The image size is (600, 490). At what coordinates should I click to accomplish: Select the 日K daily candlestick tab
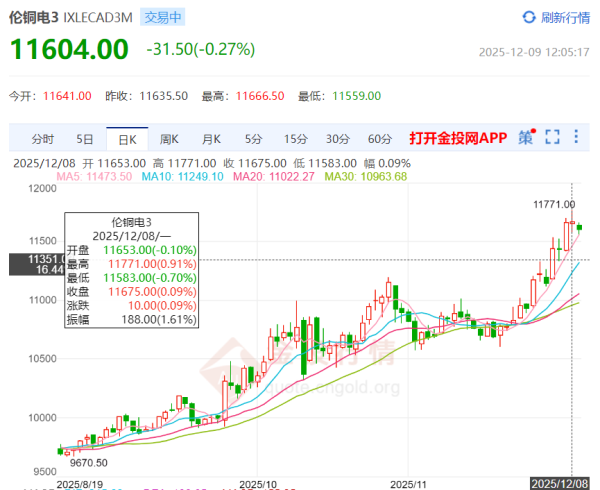point(127,140)
